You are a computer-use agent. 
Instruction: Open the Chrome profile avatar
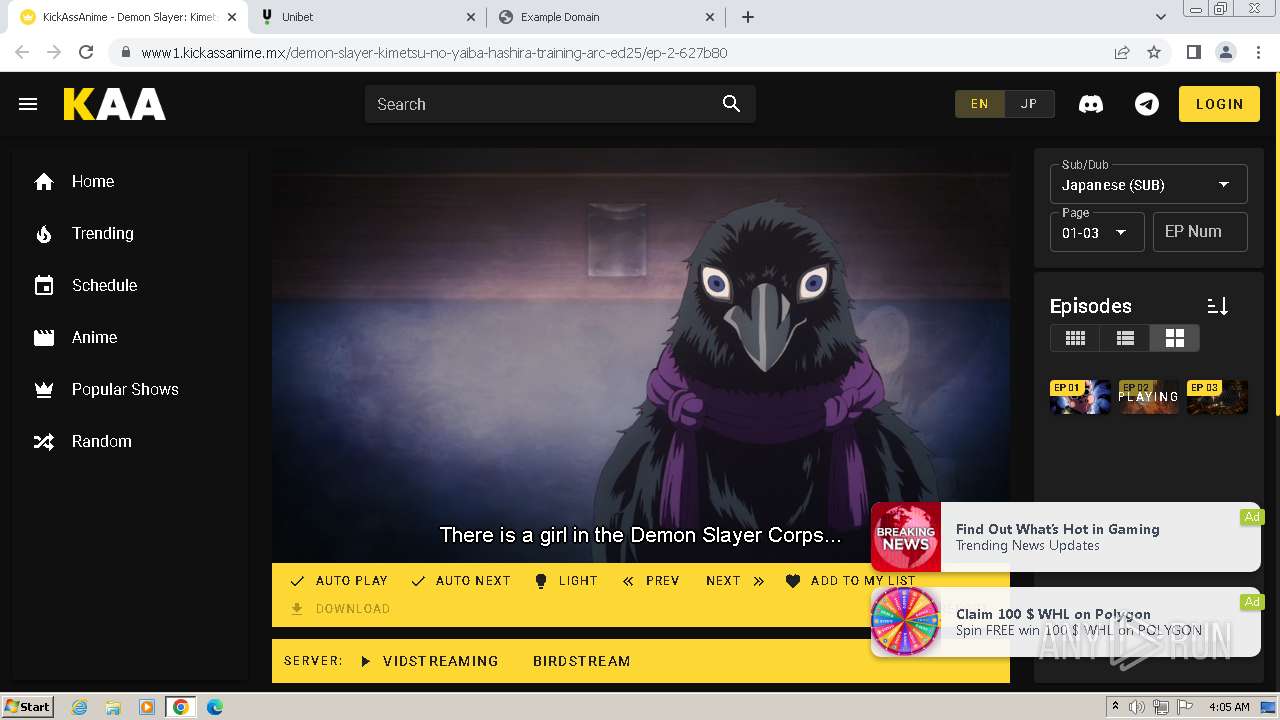pos(1225,52)
